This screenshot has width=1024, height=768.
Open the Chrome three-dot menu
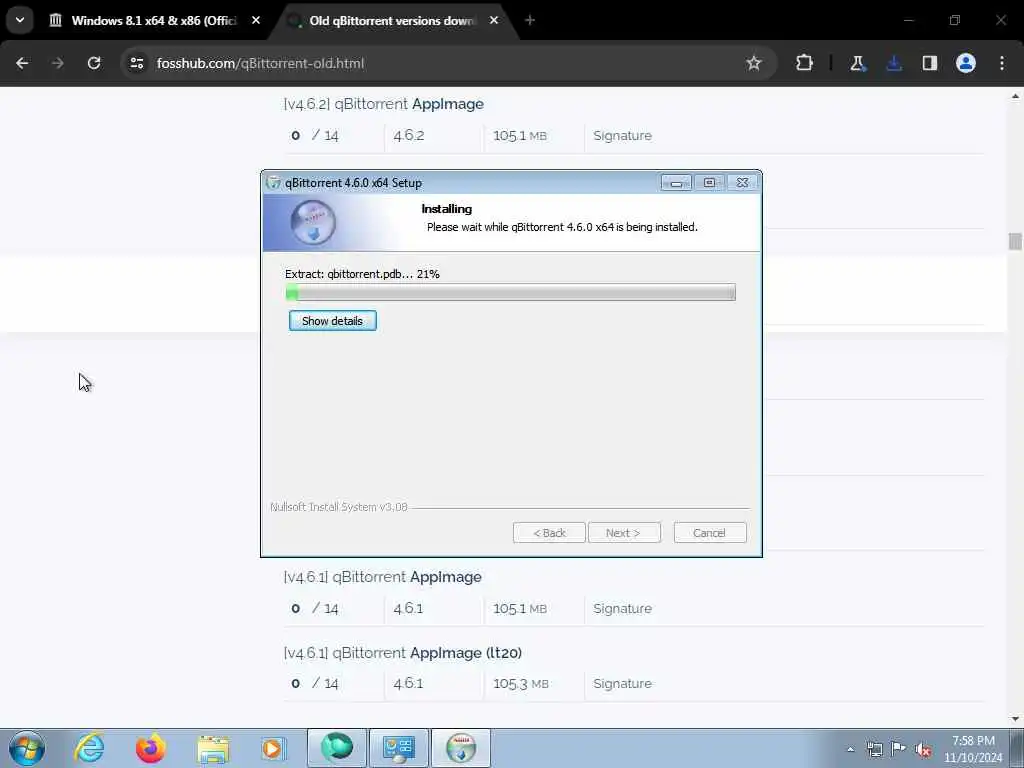1002,63
